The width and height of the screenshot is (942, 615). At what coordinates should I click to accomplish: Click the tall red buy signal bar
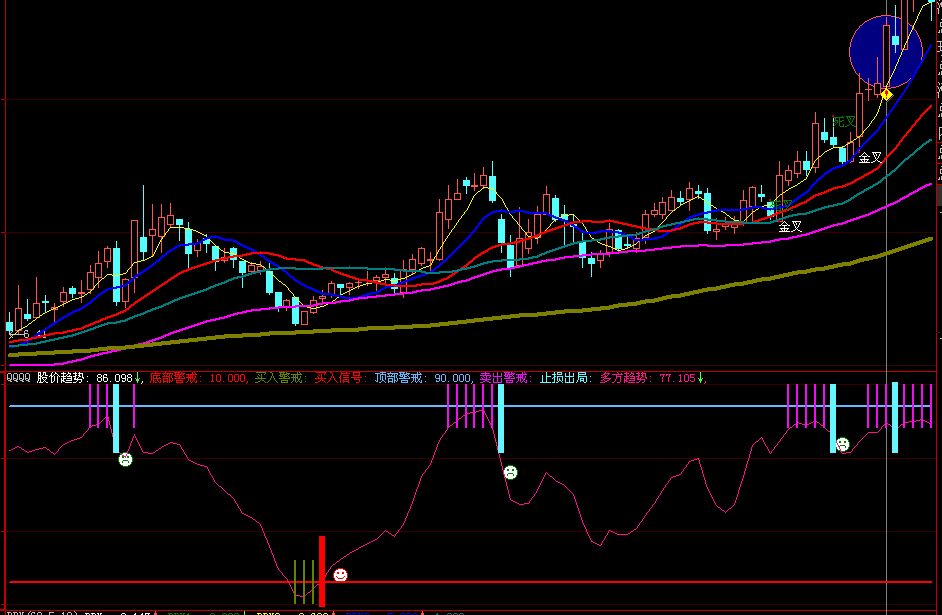[322, 570]
